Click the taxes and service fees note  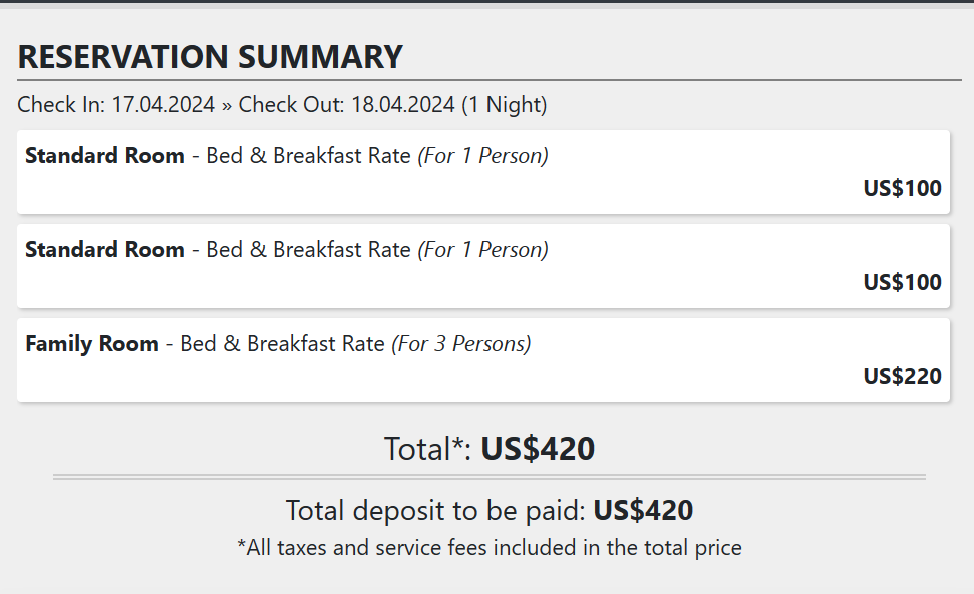(x=489, y=548)
